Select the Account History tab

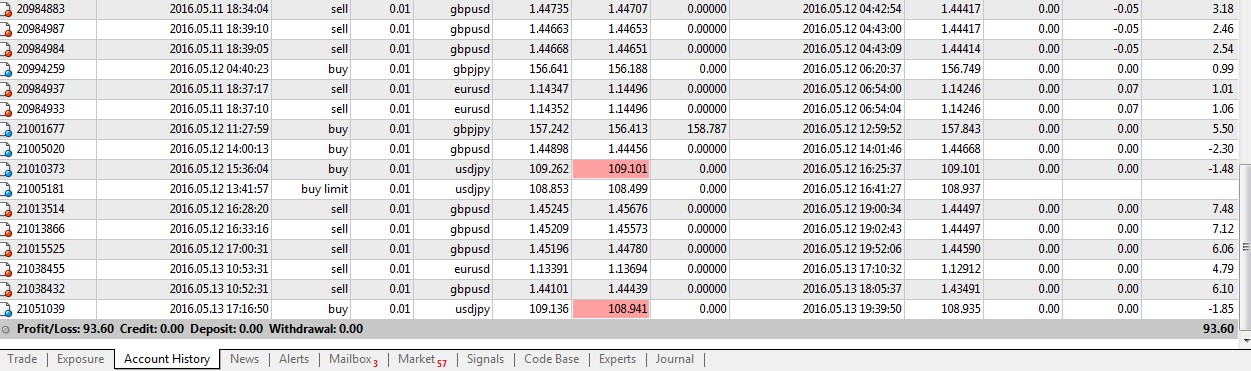click(167, 359)
